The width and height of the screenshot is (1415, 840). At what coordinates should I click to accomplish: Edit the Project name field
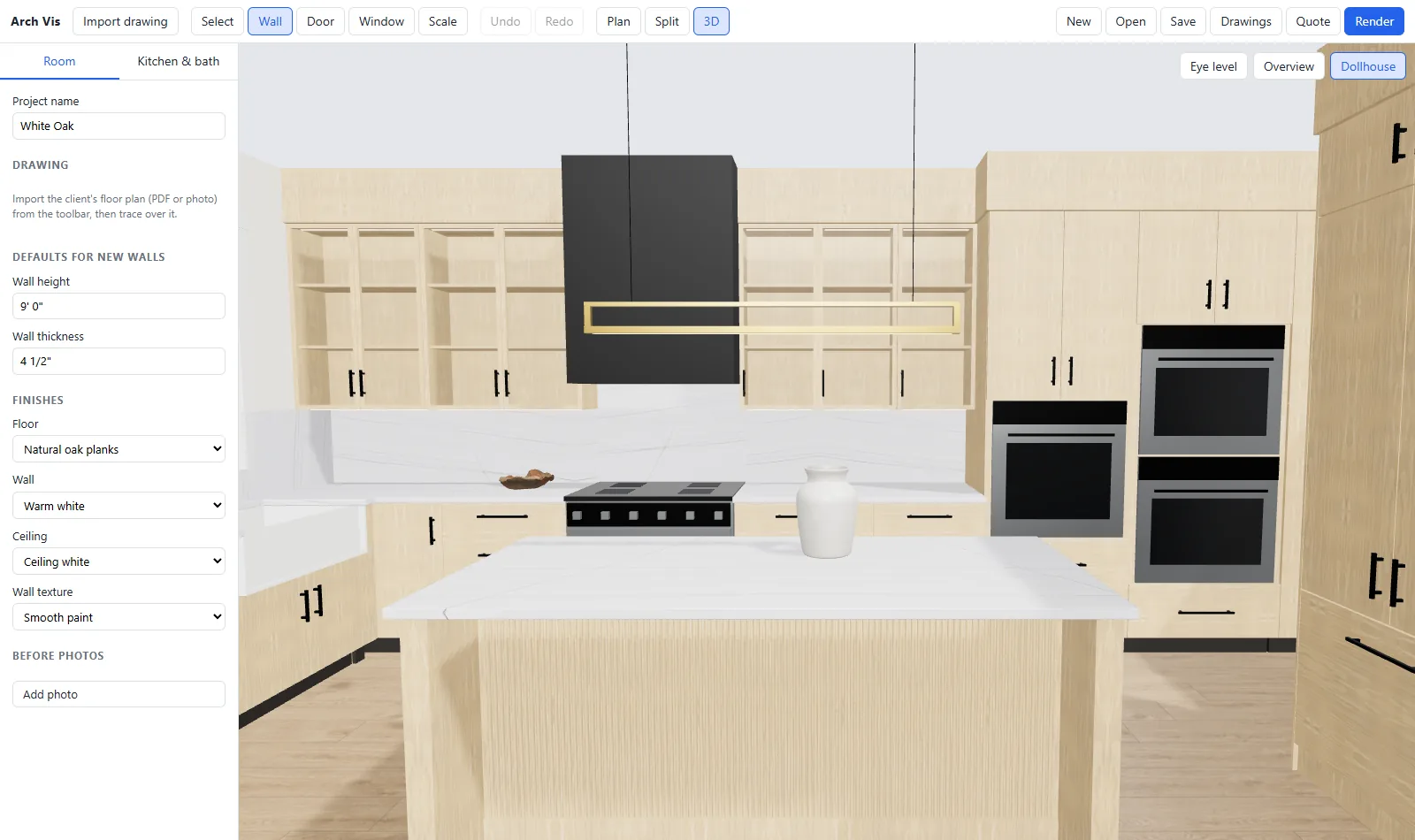click(119, 126)
